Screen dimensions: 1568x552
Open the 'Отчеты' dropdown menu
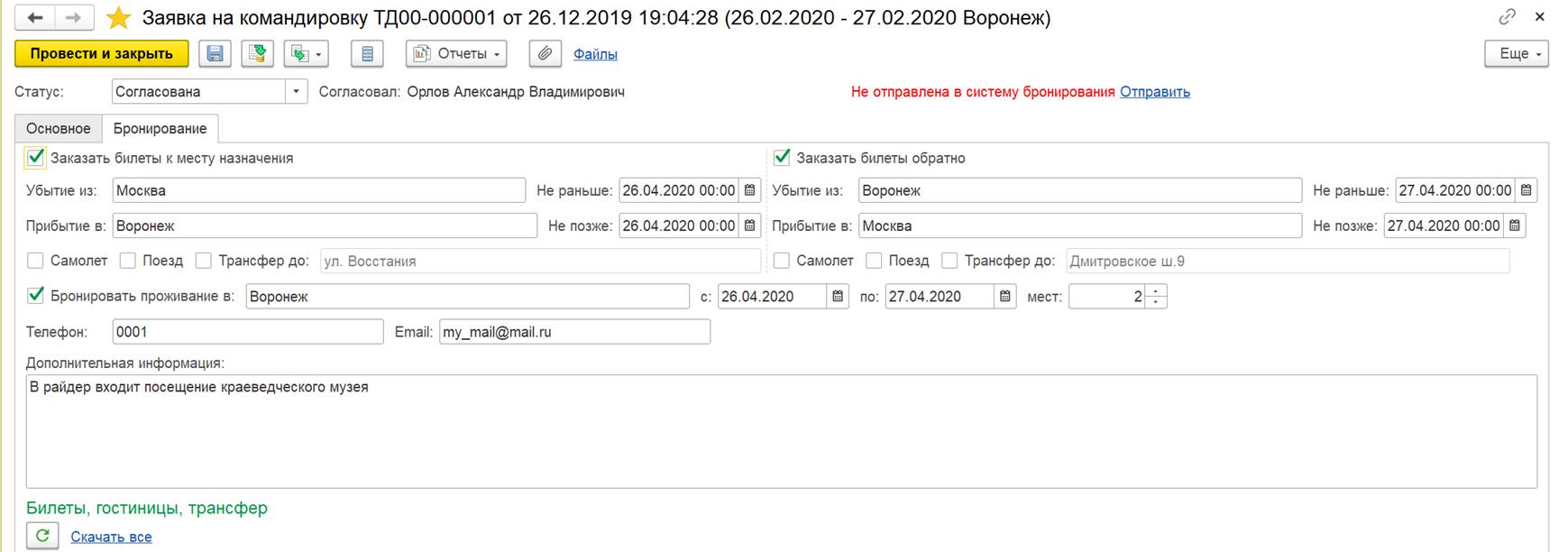pos(456,54)
